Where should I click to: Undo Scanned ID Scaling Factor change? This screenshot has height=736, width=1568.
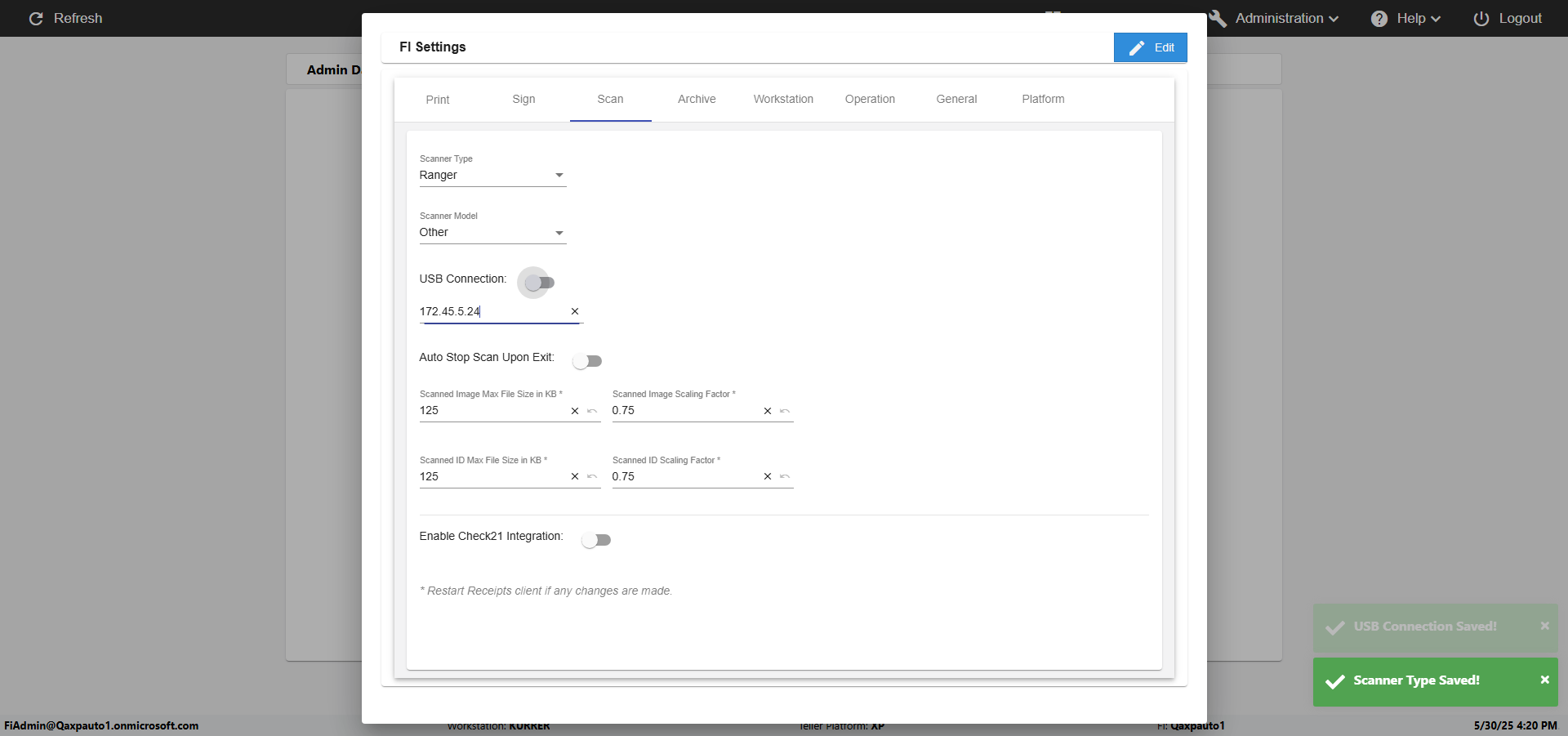[x=785, y=476]
